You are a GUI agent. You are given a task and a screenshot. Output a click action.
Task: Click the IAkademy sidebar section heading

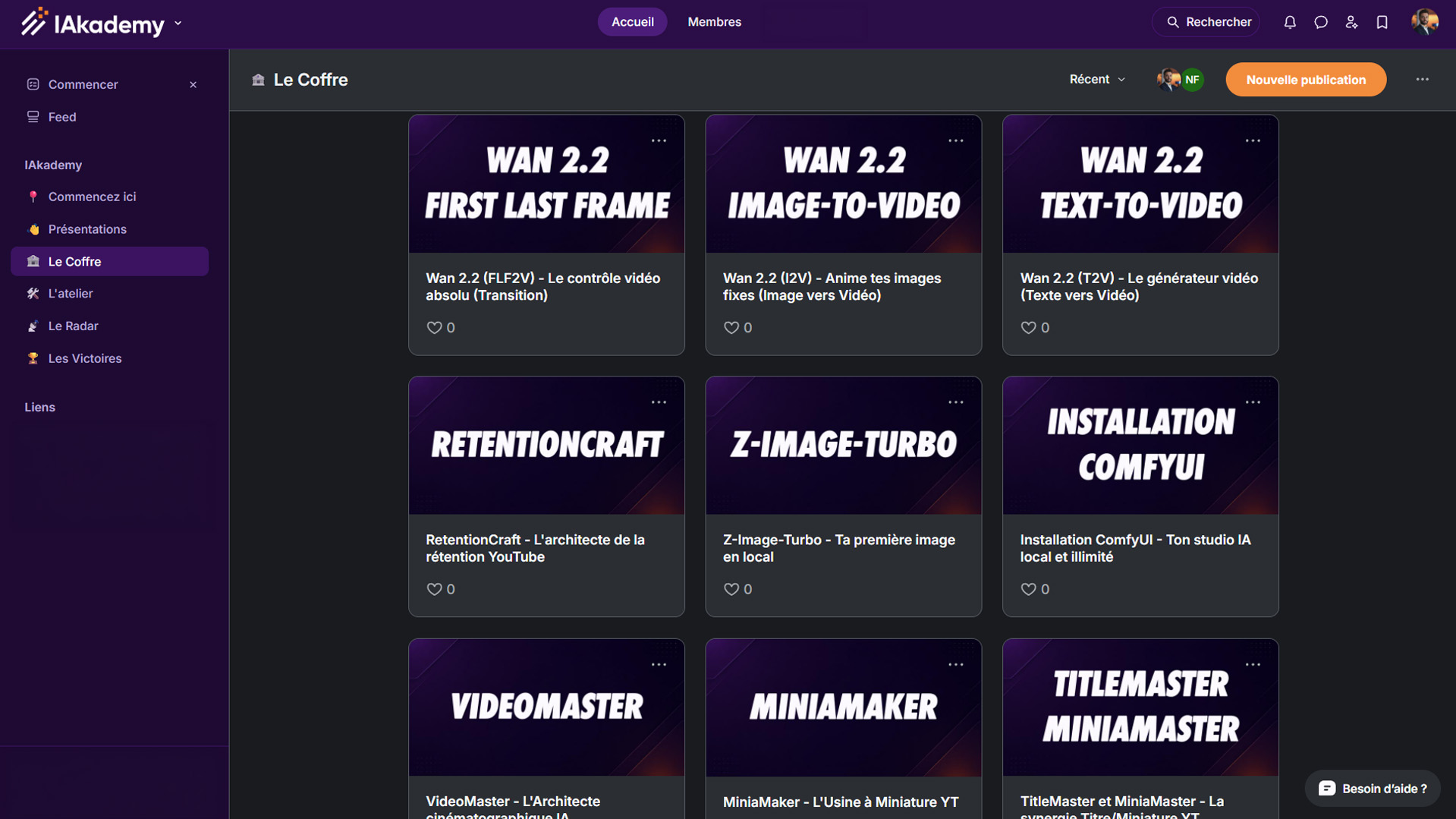[x=53, y=165]
